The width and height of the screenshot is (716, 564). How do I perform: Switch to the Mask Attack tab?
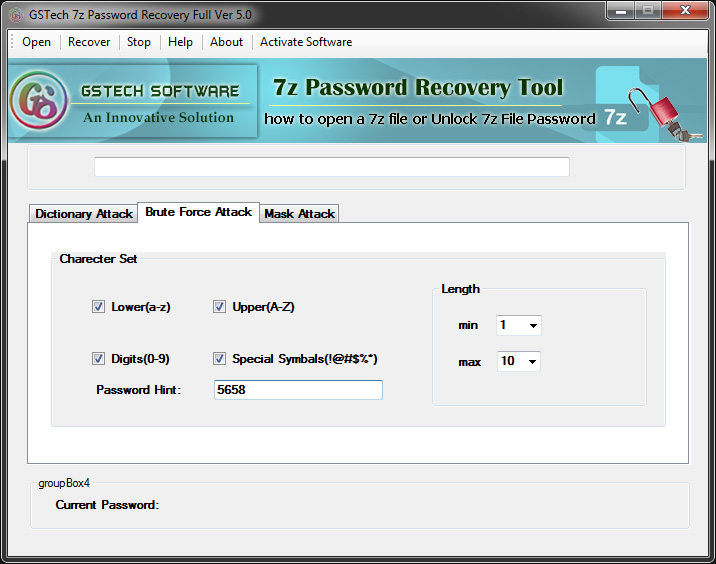tap(300, 214)
